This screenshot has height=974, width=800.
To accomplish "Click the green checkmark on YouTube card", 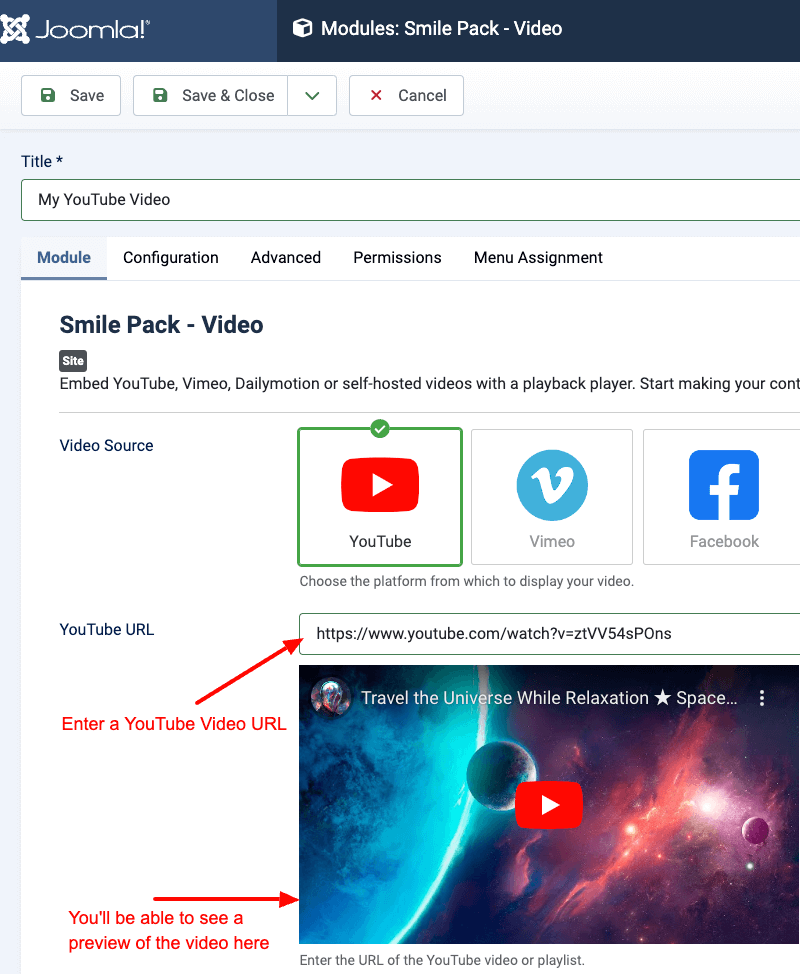I will (380, 428).
